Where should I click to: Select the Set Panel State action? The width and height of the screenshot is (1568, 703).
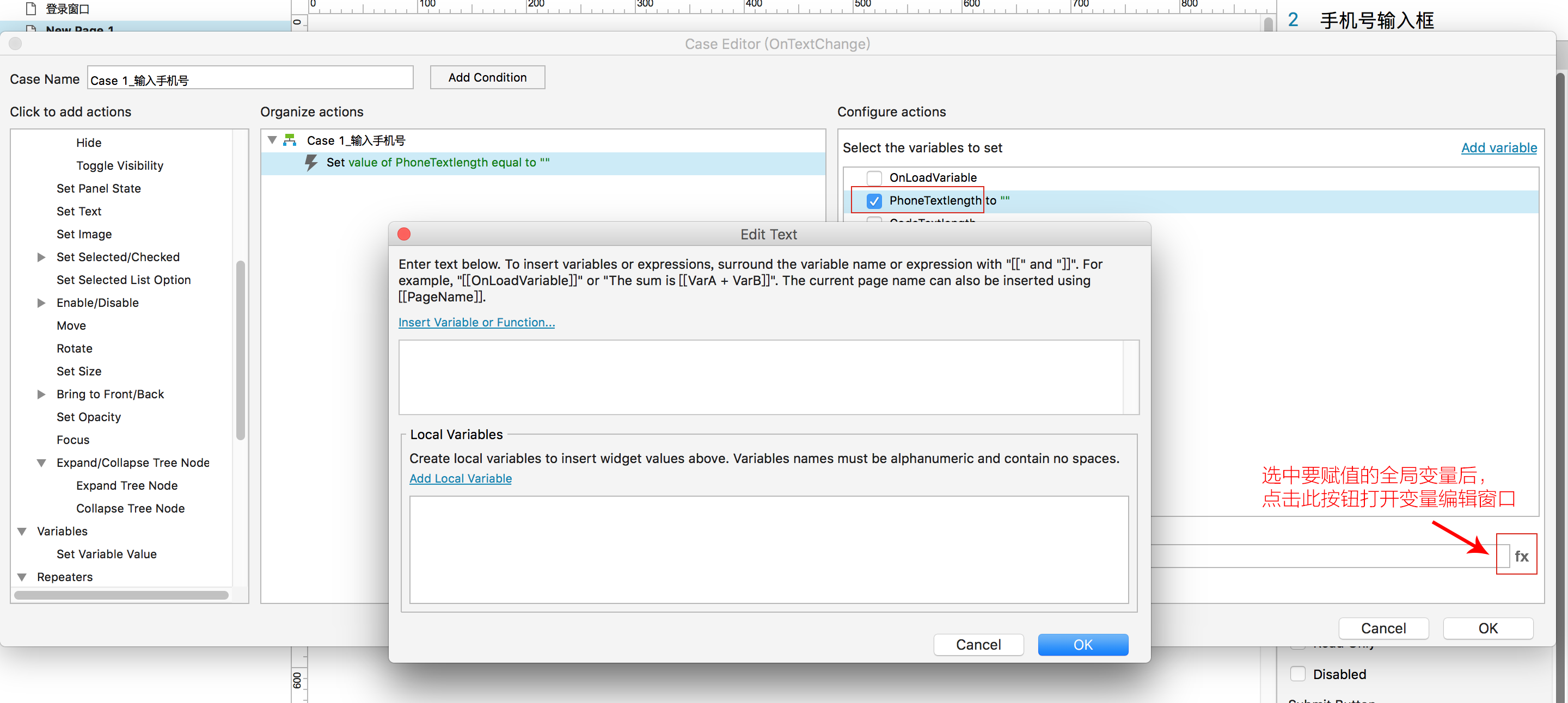click(x=99, y=188)
